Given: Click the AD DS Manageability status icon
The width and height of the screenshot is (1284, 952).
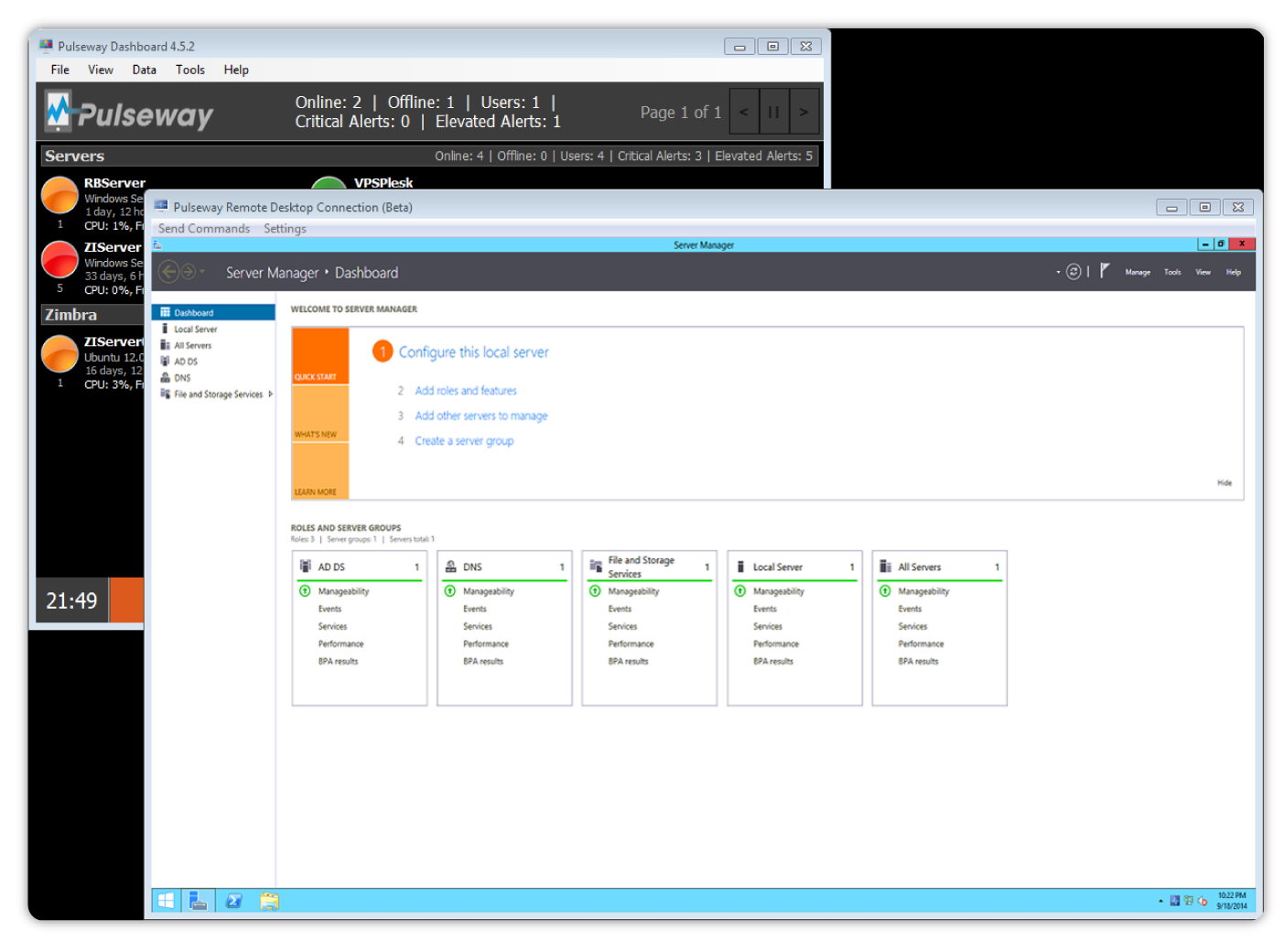Looking at the screenshot, I should 306,591.
